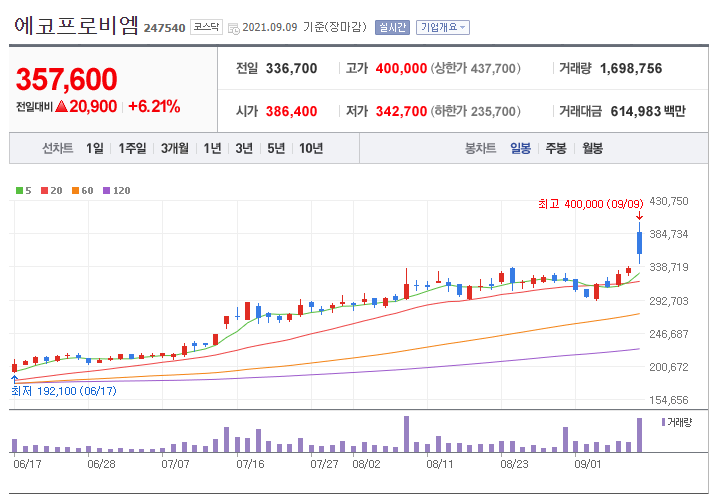The image size is (709, 494).
Task: Click the 코스닥 market badge
Action: pyautogui.click(x=206, y=27)
